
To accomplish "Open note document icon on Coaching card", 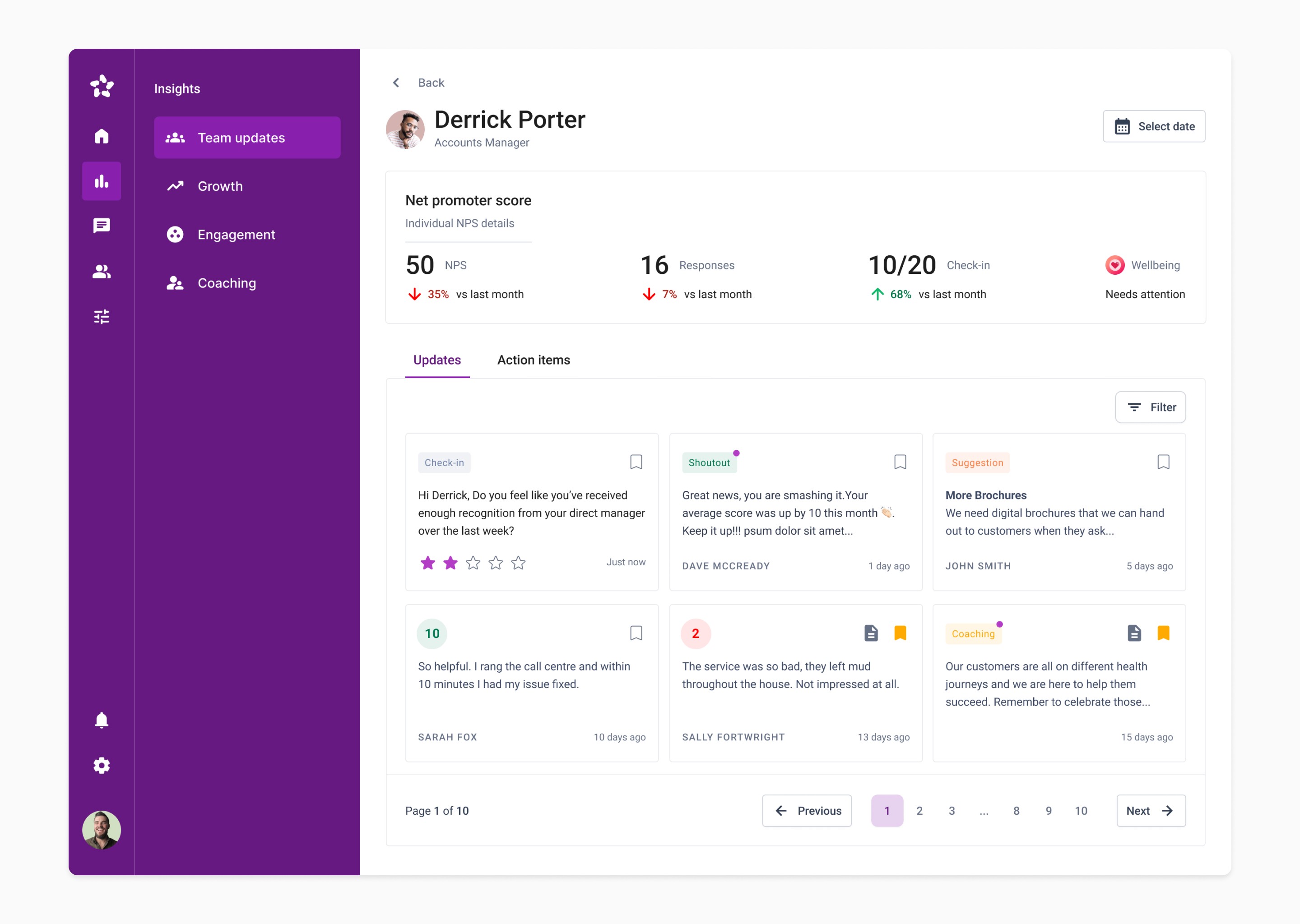I will click(1134, 633).
